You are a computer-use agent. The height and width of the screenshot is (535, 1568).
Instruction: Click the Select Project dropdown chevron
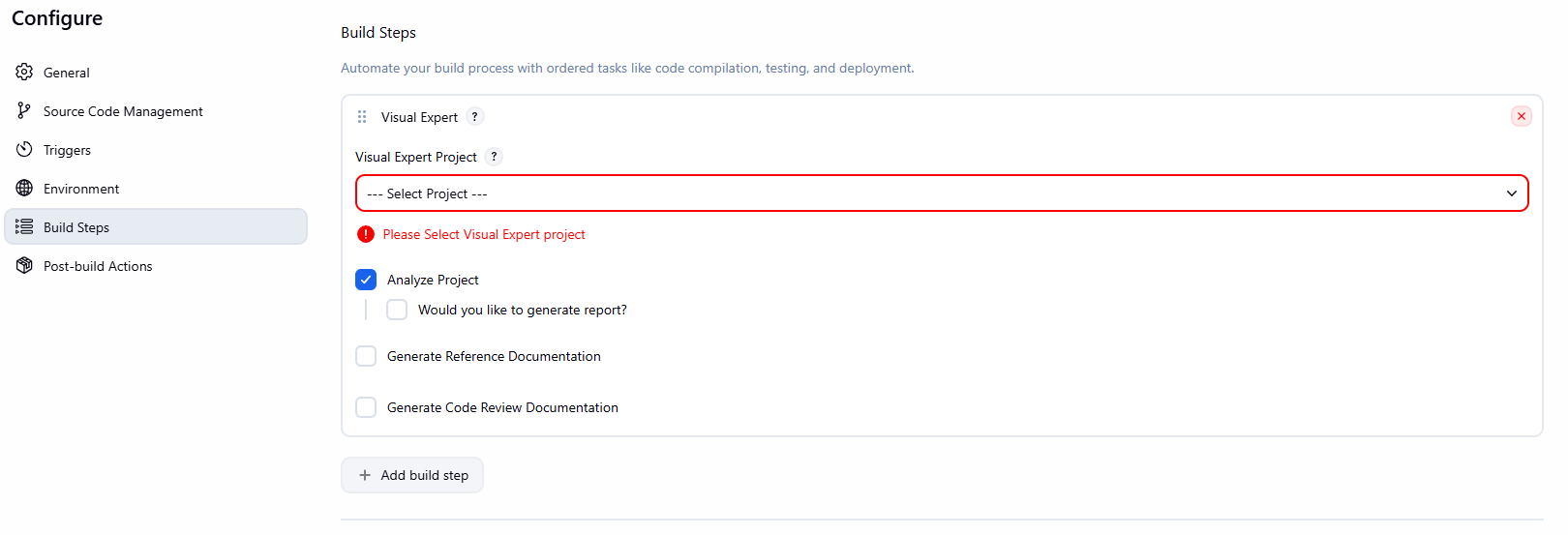pyautogui.click(x=1512, y=193)
